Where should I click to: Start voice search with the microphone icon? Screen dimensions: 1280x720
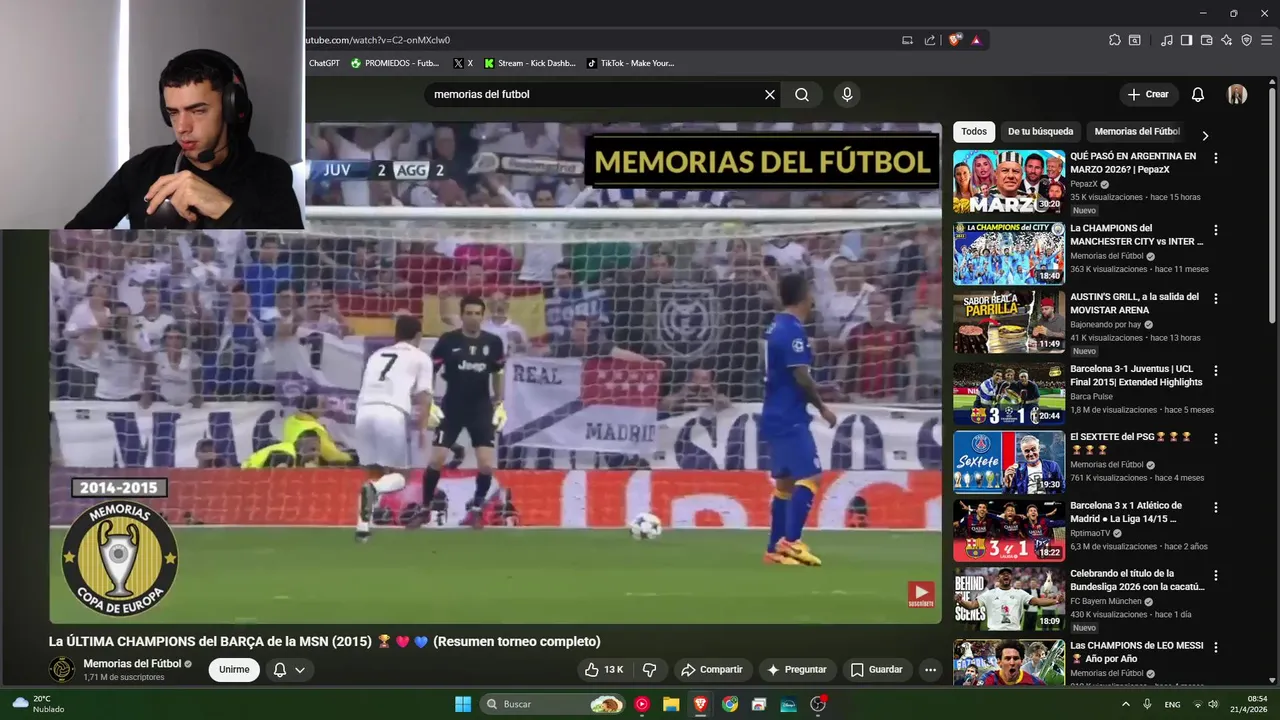(847, 95)
